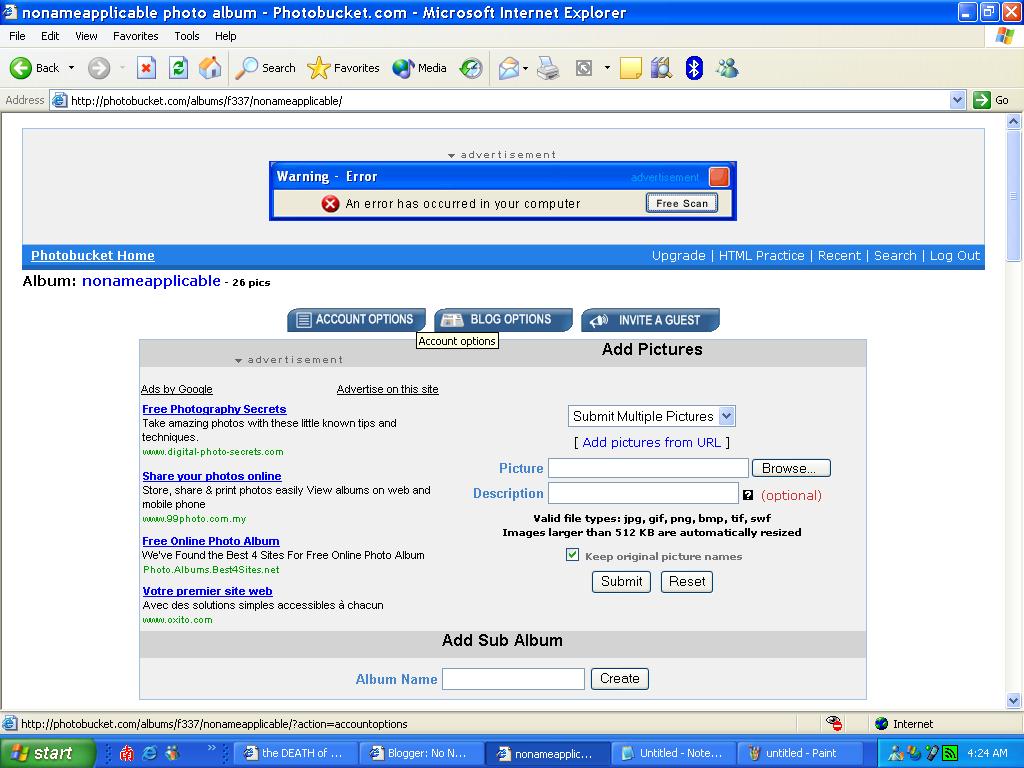Click in the Description text field
Screen dimensions: 1024x768
coord(643,493)
